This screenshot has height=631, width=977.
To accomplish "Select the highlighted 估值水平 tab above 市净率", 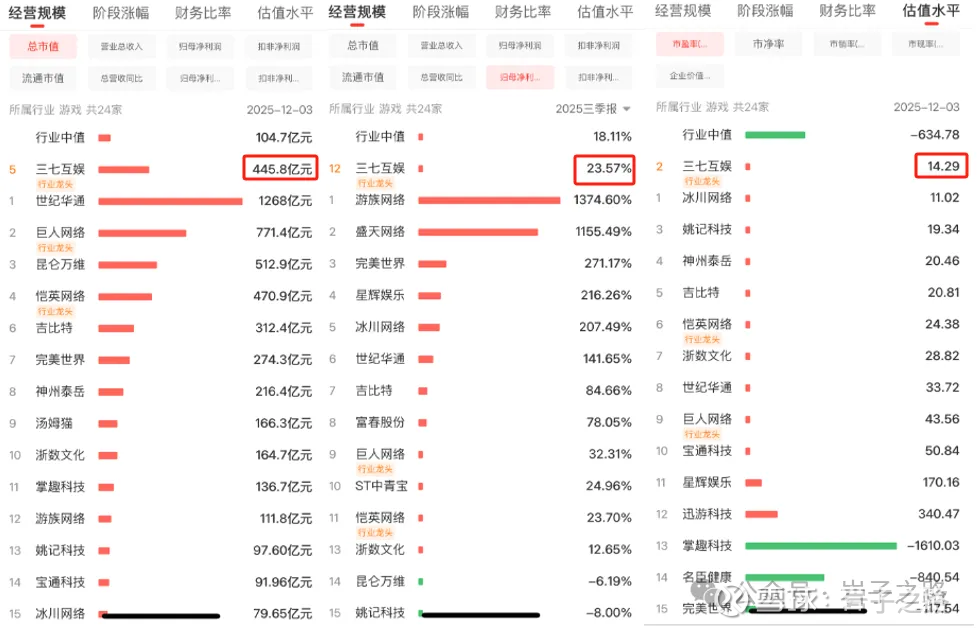I will [931, 11].
